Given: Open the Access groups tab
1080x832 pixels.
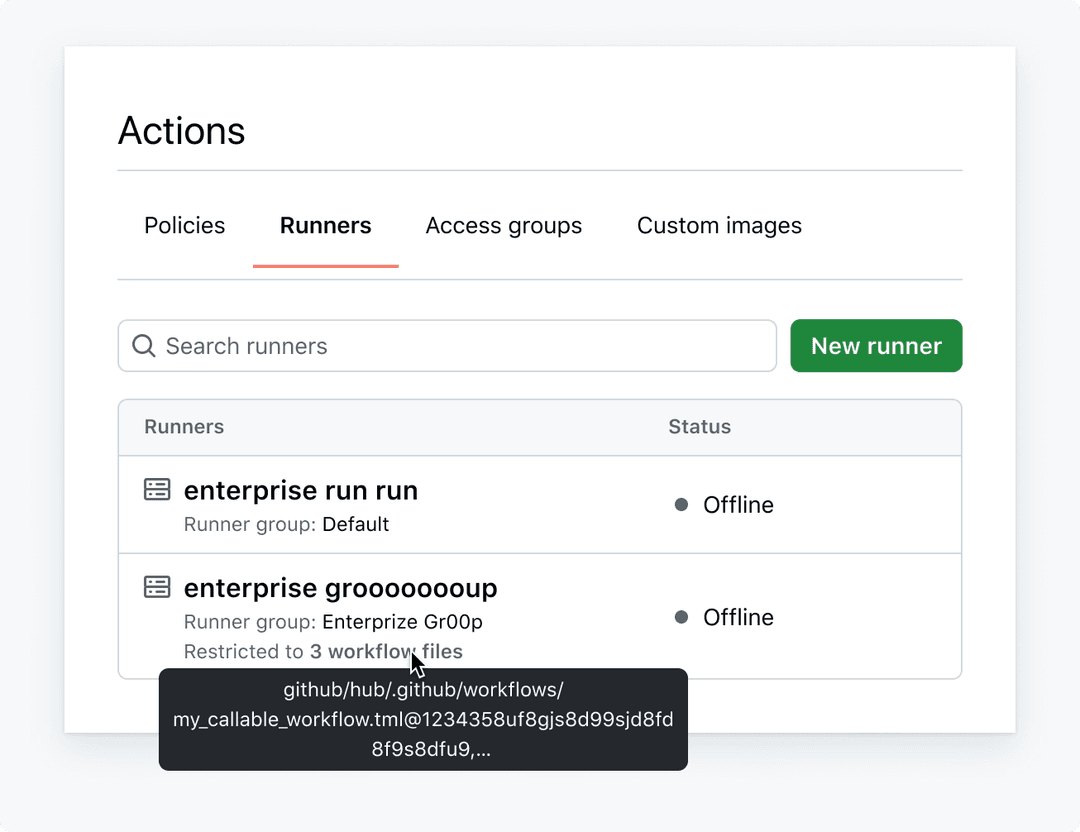Looking at the screenshot, I should point(503,226).
